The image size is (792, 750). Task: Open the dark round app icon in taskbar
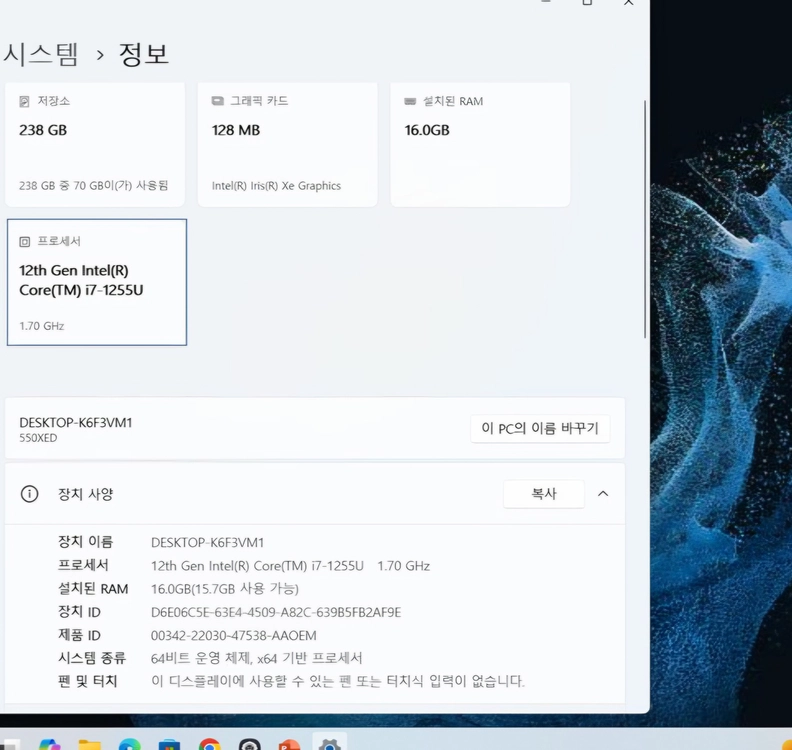point(250,744)
